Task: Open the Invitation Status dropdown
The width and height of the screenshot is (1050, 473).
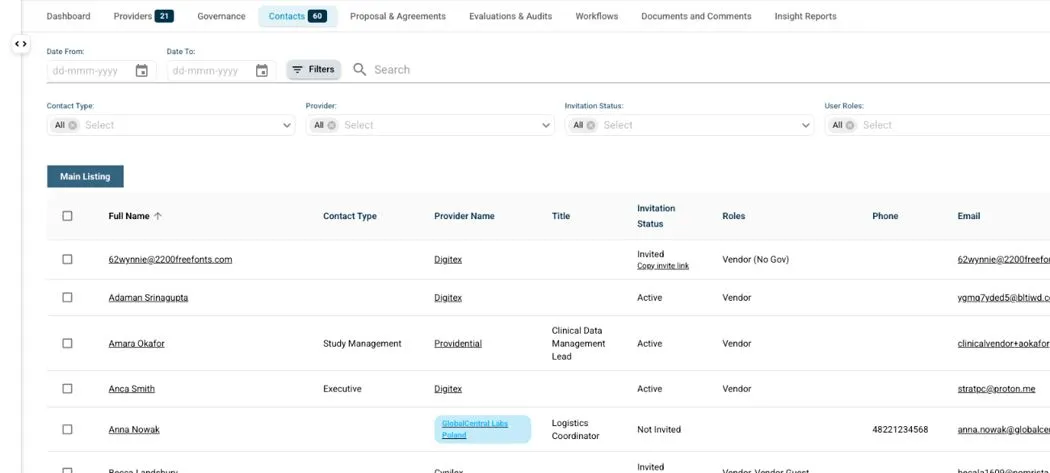Action: 806,125
